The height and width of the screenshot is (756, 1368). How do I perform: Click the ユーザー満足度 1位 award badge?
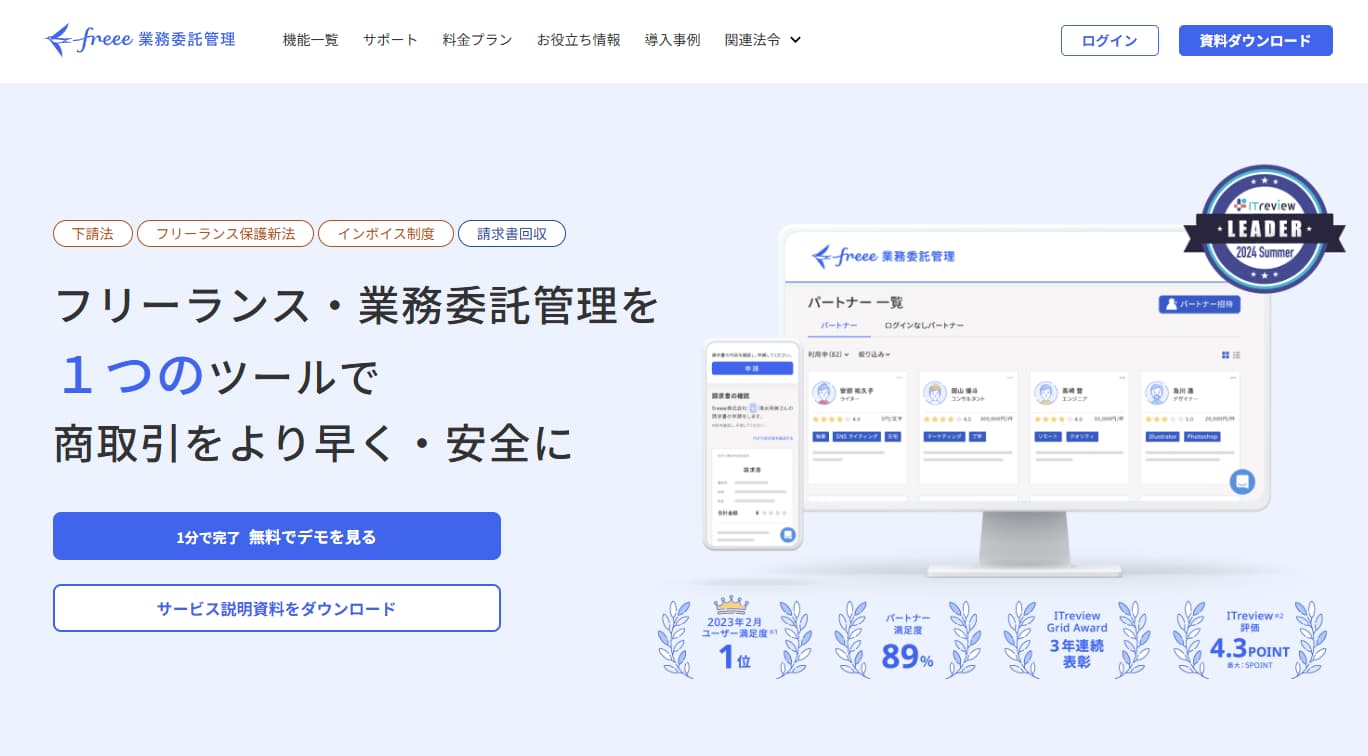coord(735,636)
